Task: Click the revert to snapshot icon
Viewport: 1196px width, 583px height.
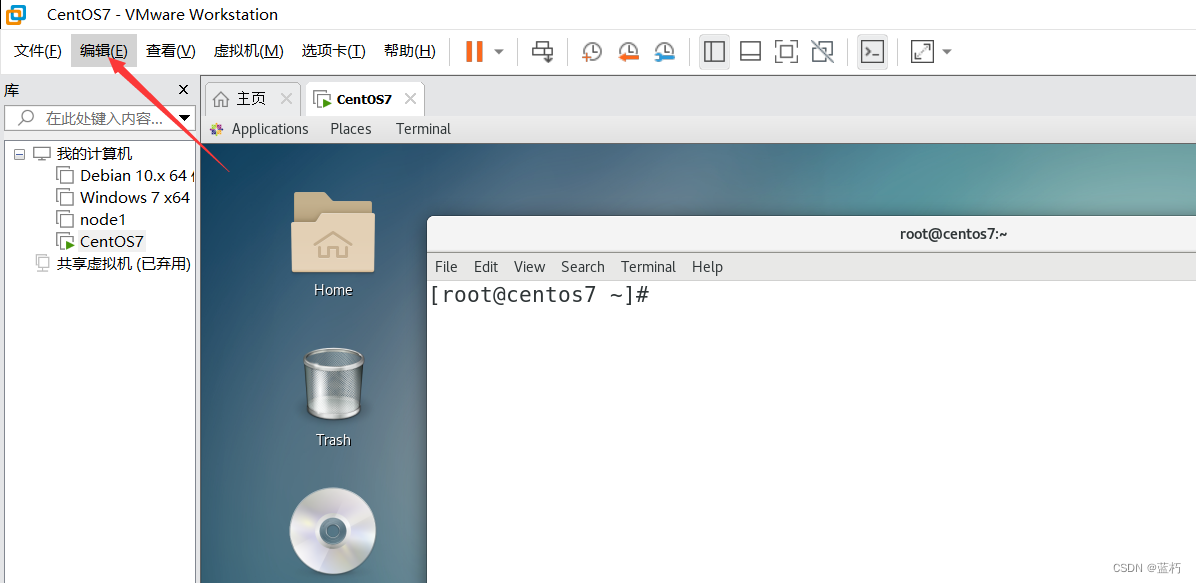Action: coord(628,52)
